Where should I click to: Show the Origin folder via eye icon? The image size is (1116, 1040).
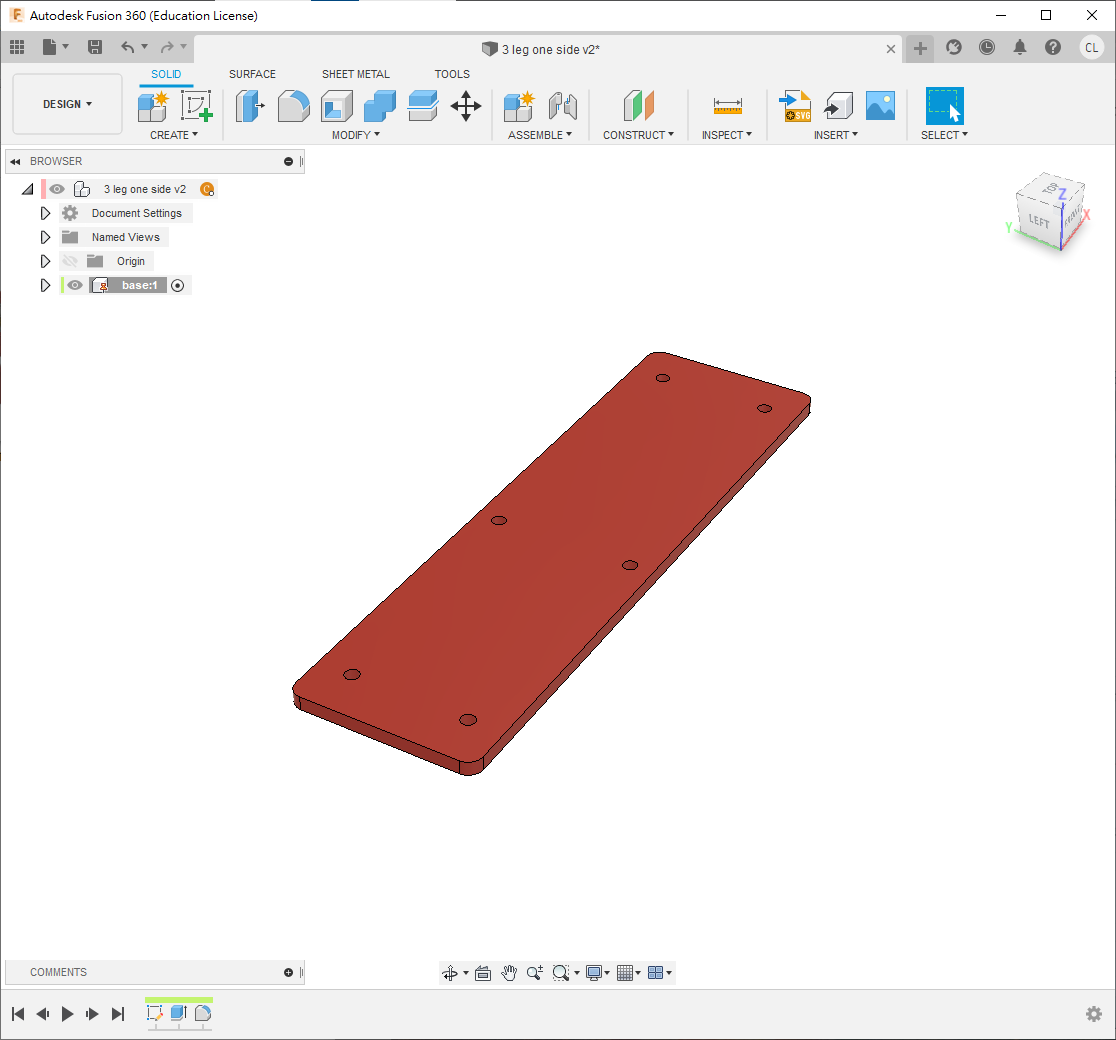click(70, 261)
